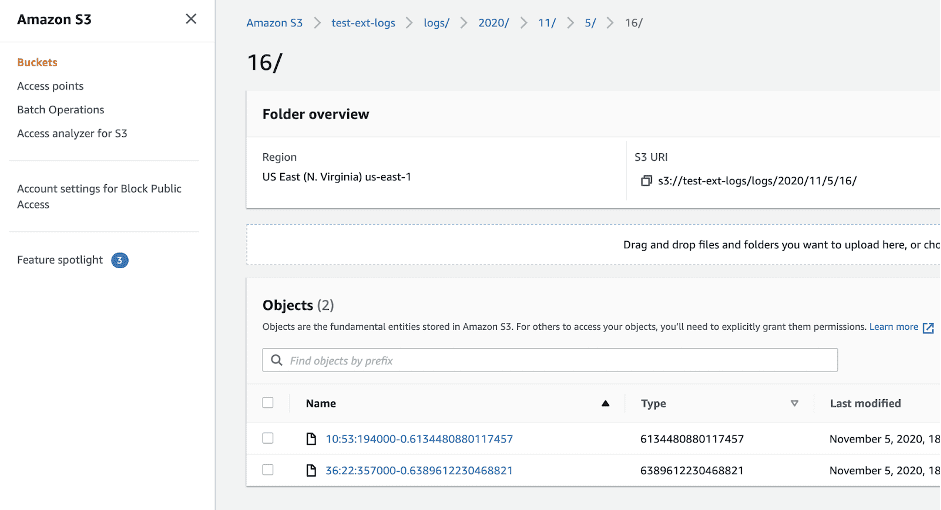The height and width of the screenshot is (510, 941).
Task: Click file icon of 10:53:194000 object
Action: (311, 439)
